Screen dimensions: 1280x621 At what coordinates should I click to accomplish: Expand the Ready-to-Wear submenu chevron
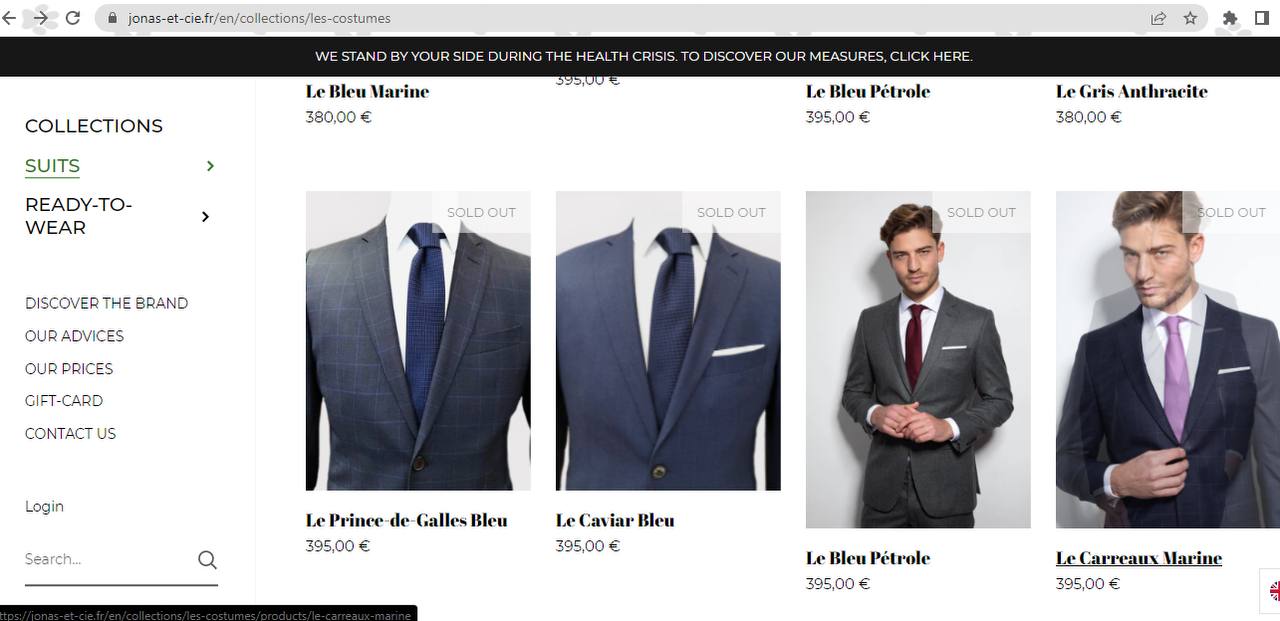[x=205, y=216]
